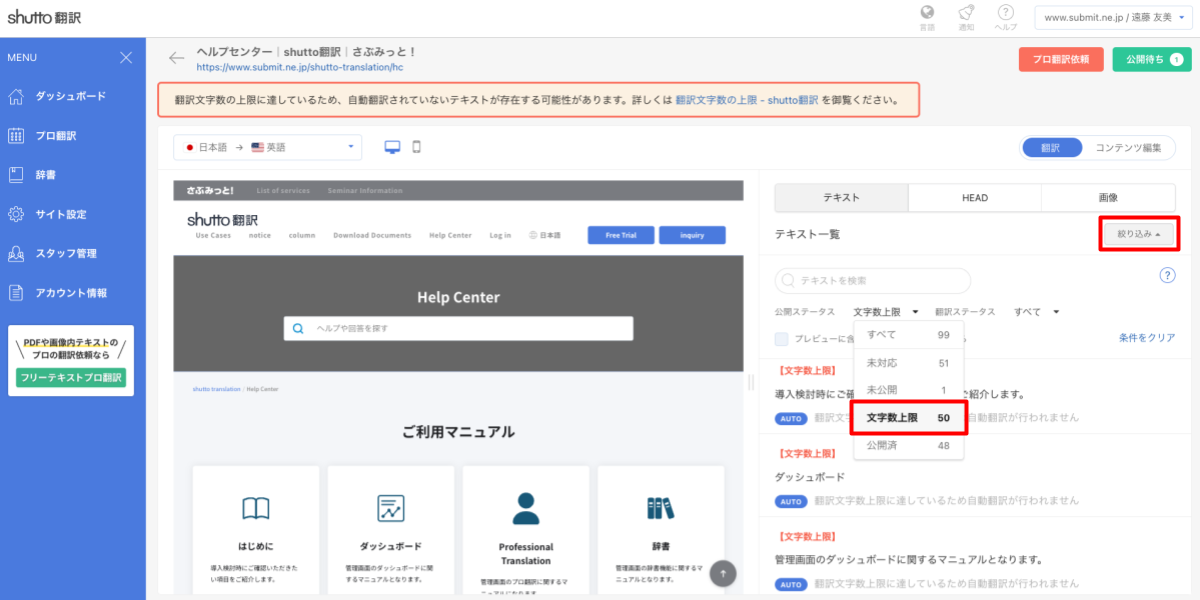Open the language globe icon in header
Image resolution: width=1200 pixels, height=600 pixels.
pyautogui.click(x=927, y=13)
